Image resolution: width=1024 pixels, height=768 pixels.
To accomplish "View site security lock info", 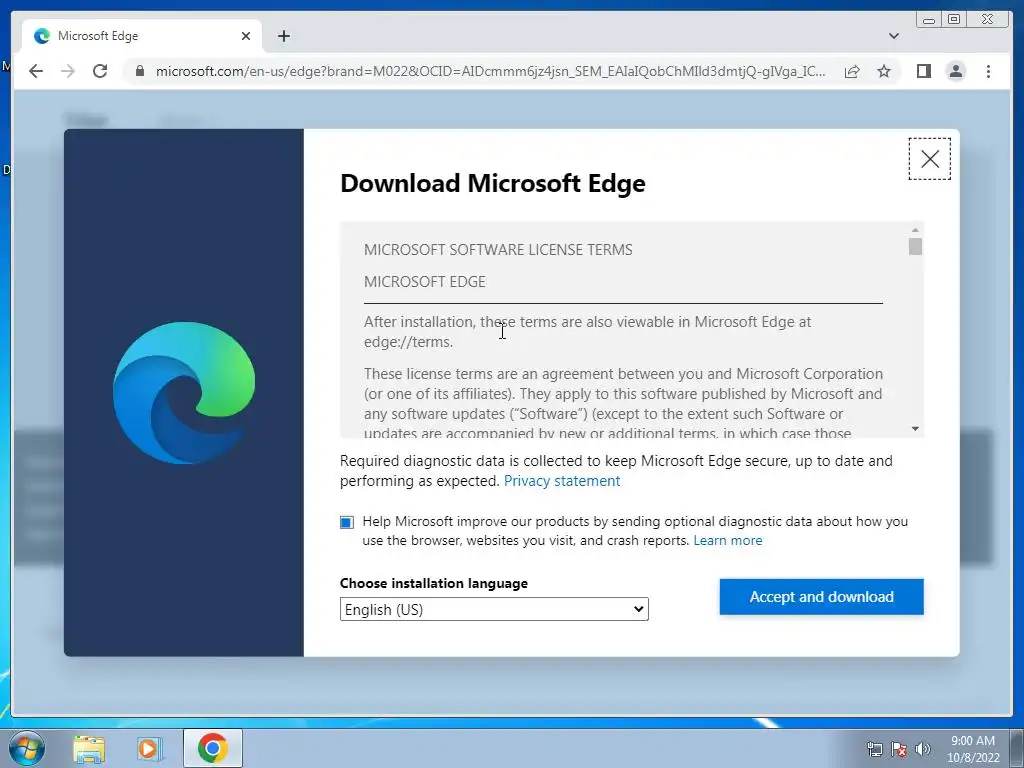I will coord(139,71).
